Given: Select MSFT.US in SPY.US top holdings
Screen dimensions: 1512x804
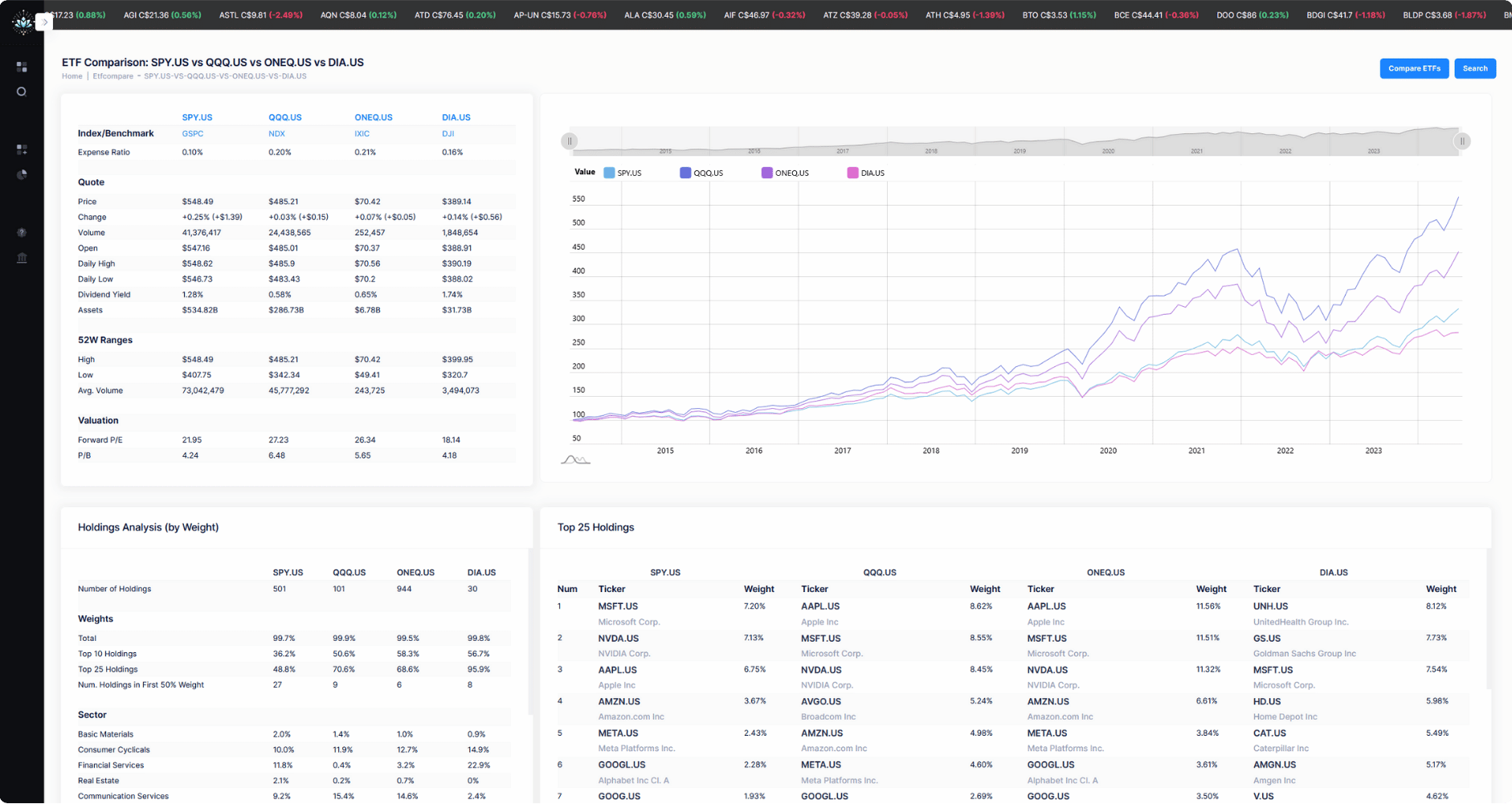Looking at the screenshot, I should (x=618, y=606).
